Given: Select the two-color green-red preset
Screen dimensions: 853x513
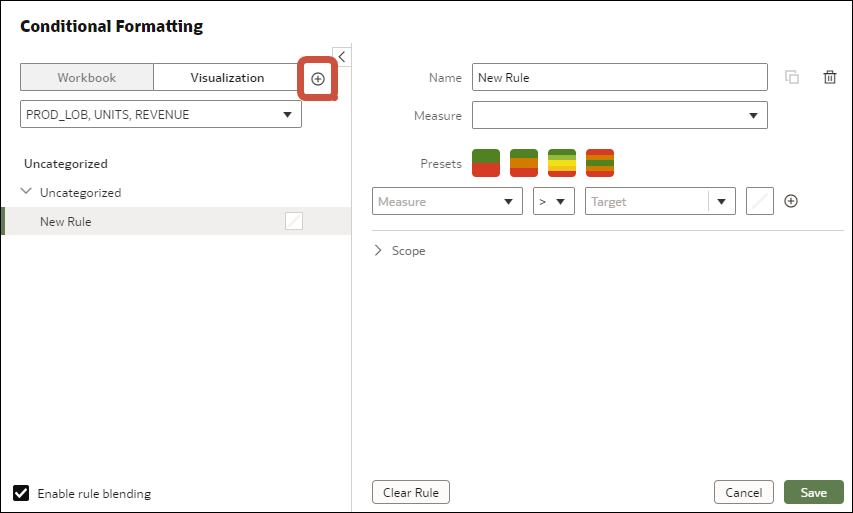Looking at the screenshot, I should coord(486,163).
